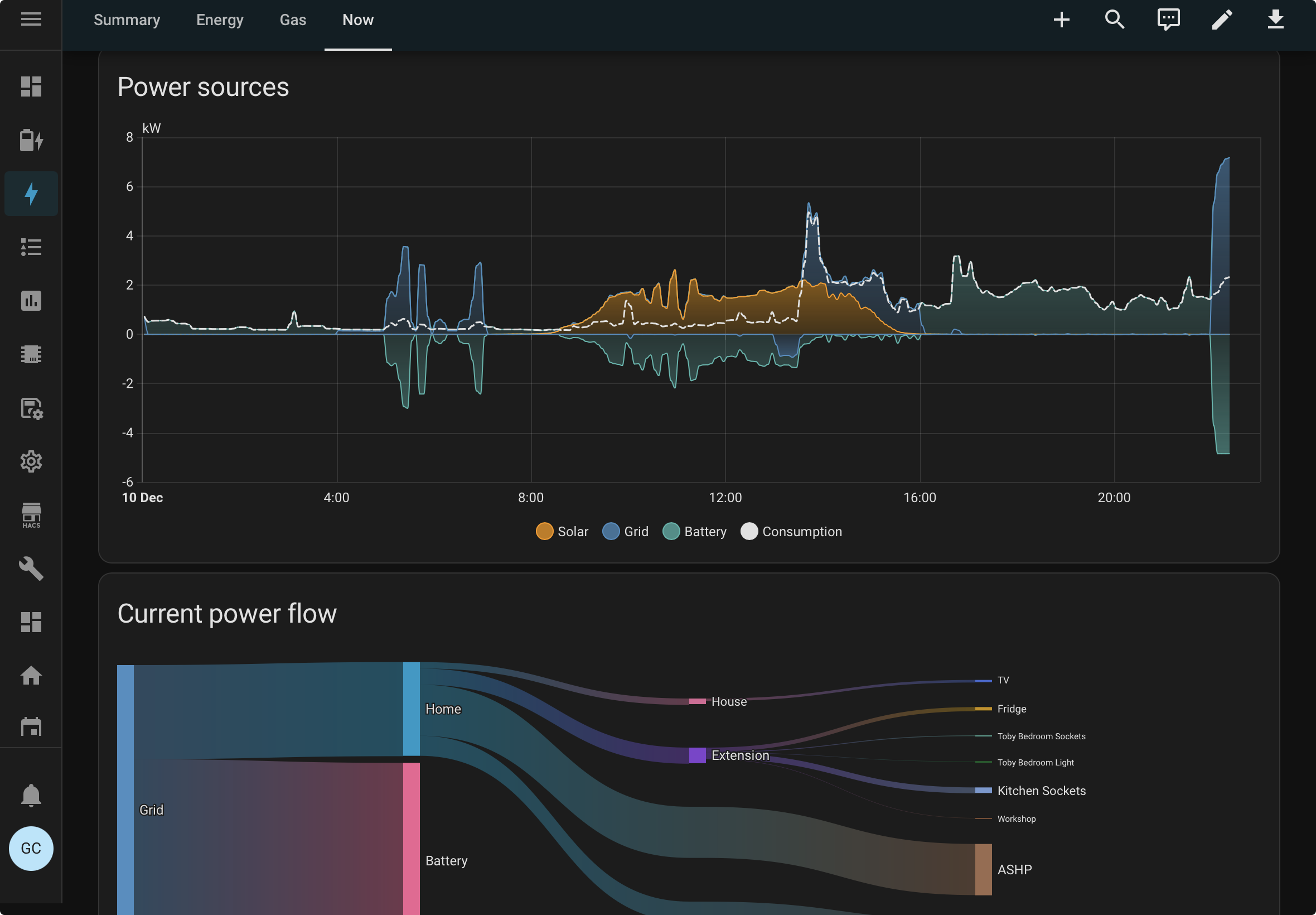This screenshot has width=1316, height=915.
Task: Click the ASHP node in power flow
Action: click(983, 869)
